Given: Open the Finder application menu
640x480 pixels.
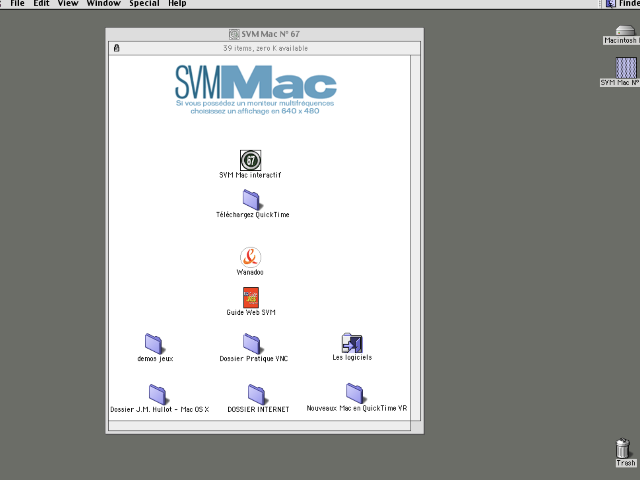Looking at the screenshot, I should tap(622, 4).
